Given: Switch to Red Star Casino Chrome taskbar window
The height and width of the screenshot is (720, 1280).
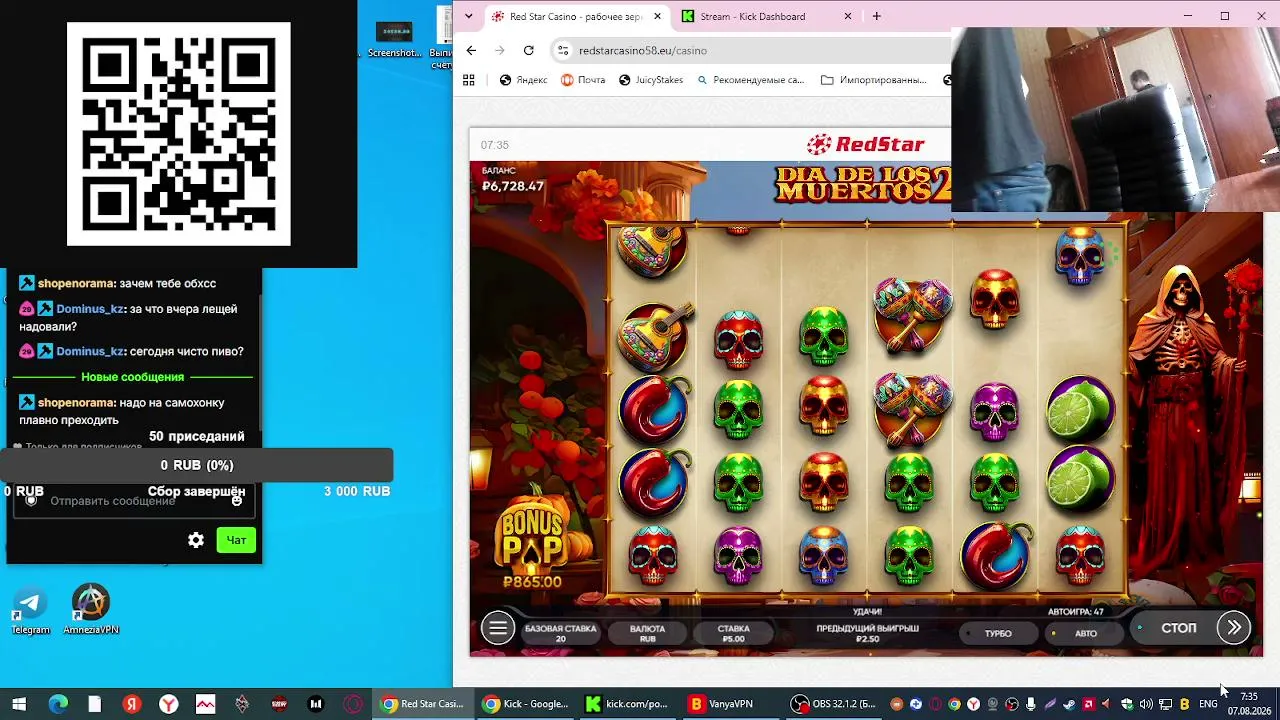Looking at the screenshot, I should point(424,704).
